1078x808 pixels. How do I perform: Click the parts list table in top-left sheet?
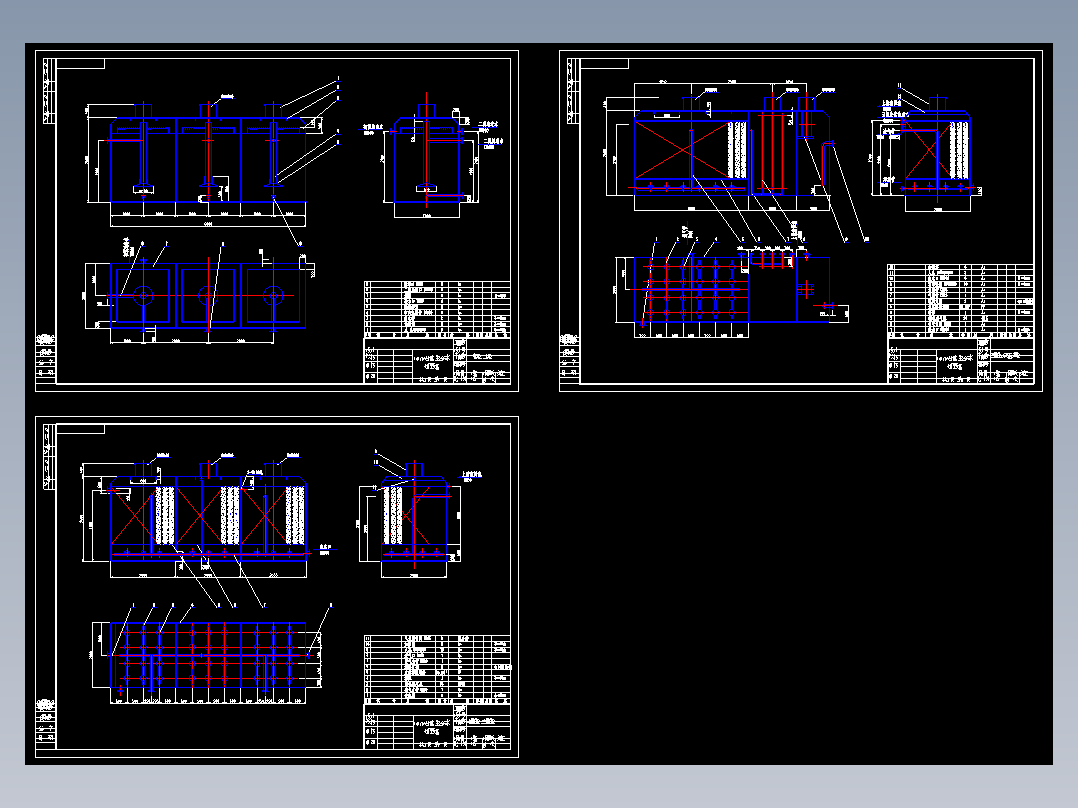(x=437, y=308)
